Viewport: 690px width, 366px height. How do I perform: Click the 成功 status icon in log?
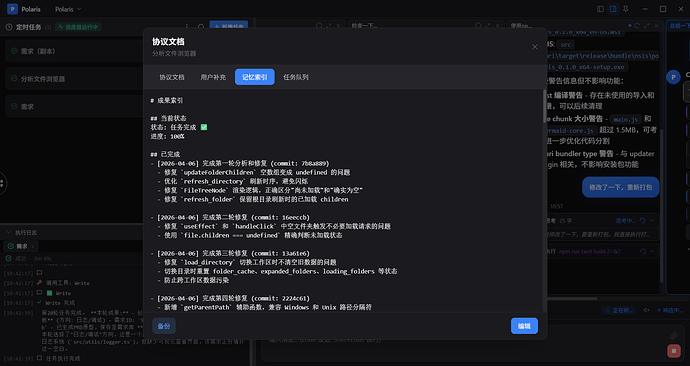[8, 258]
